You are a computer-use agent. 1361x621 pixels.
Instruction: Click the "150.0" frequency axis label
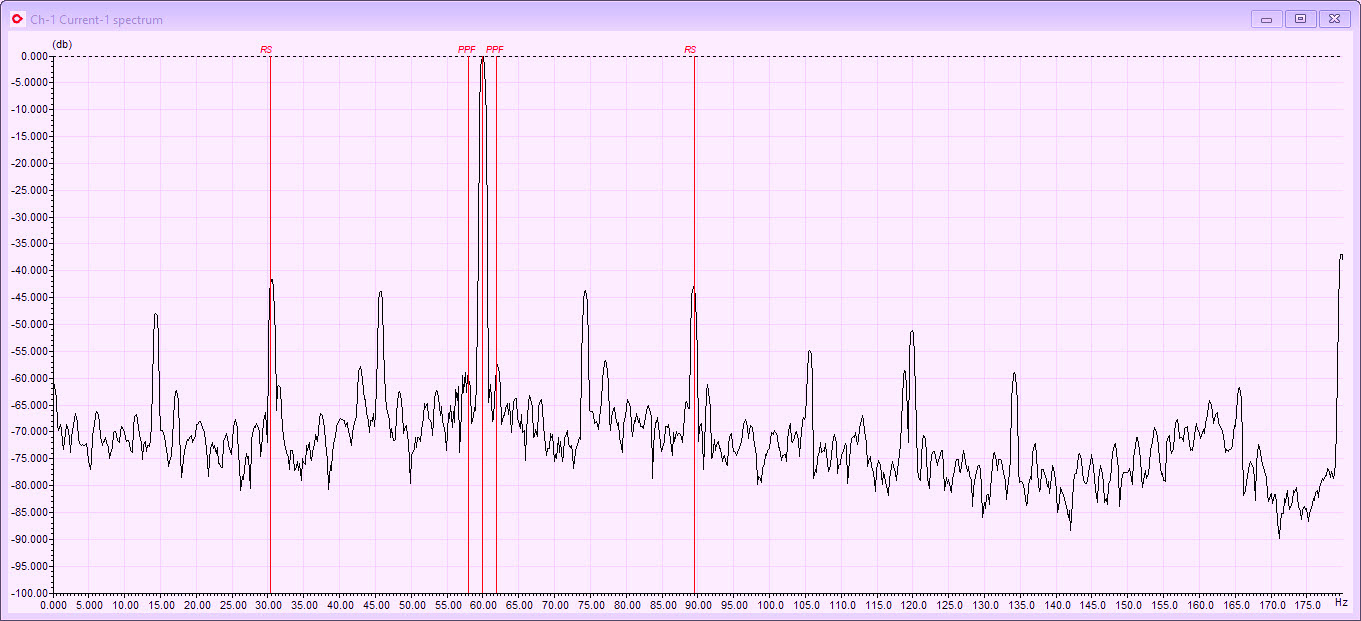[1129, 605]
